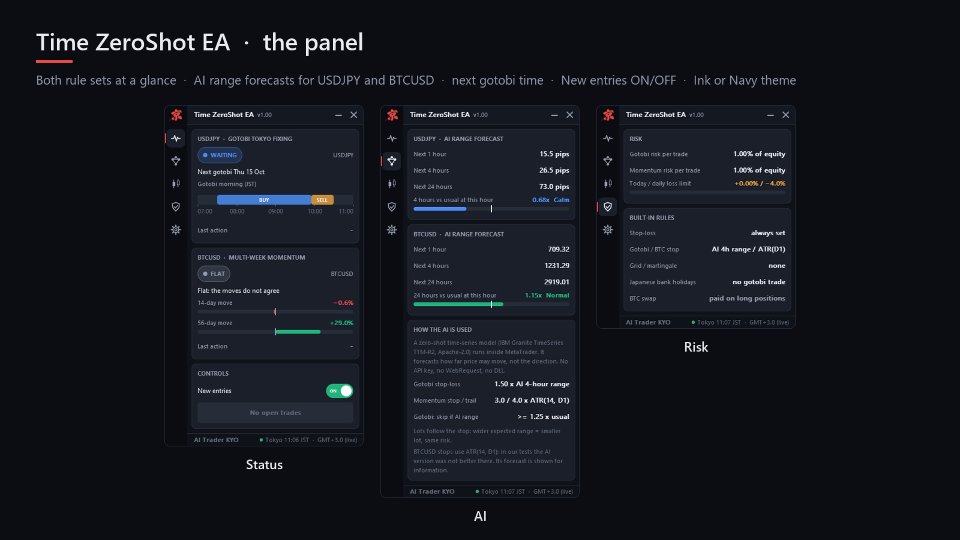Image resolution: width=960 pixels, height=540 pixels.
Task: Open Risk shield icon in Status panel sidebar
Action: 176,207
